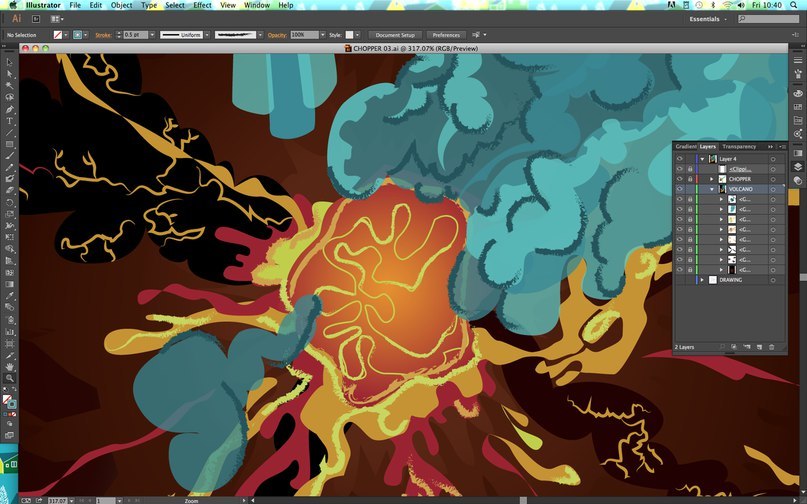Click the stroke color swatch in control bar
The height and width of the screenshot is (504, 807).
coord(77,35)
